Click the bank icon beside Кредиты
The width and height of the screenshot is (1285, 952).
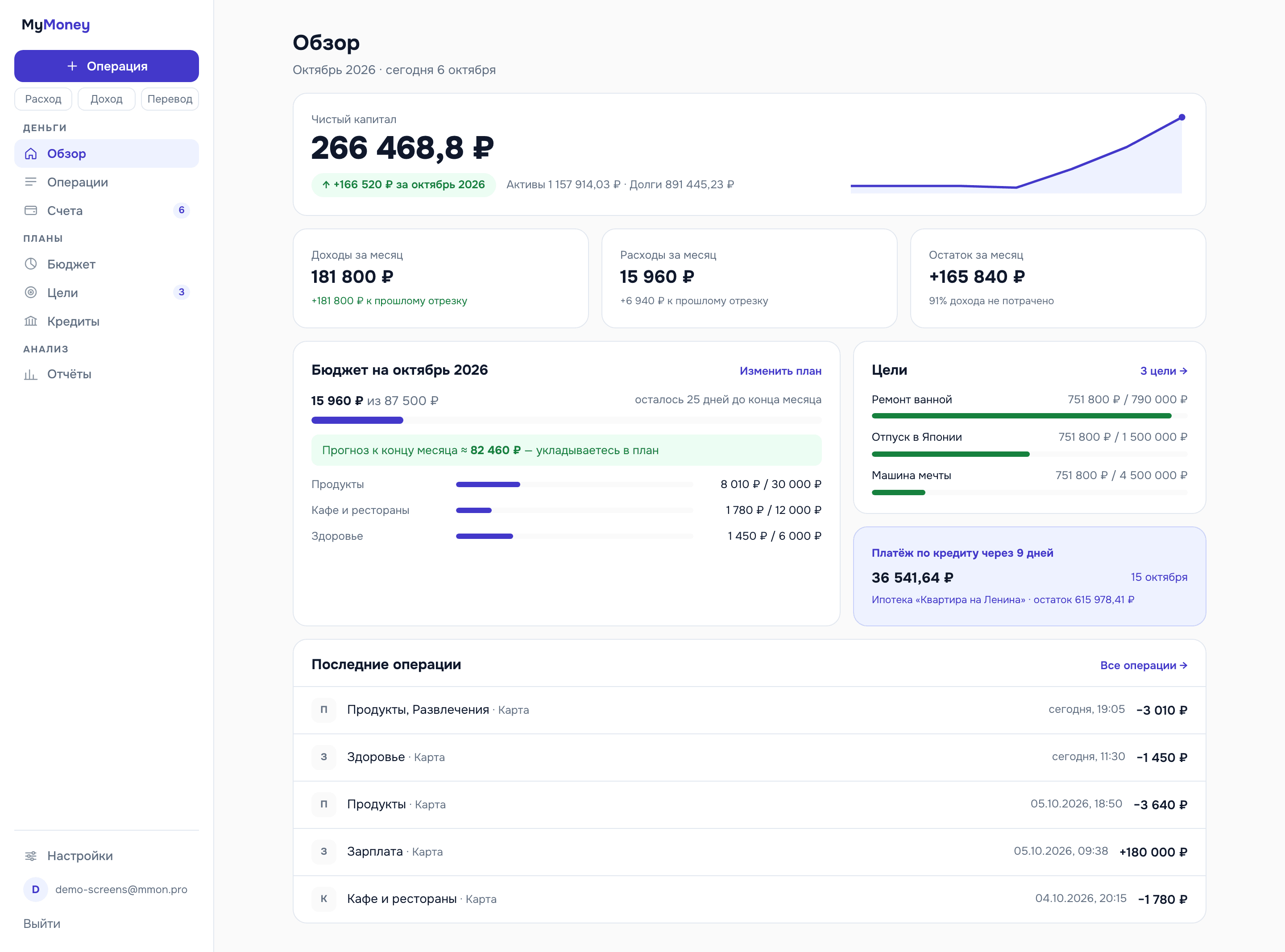tap(30, 321)
